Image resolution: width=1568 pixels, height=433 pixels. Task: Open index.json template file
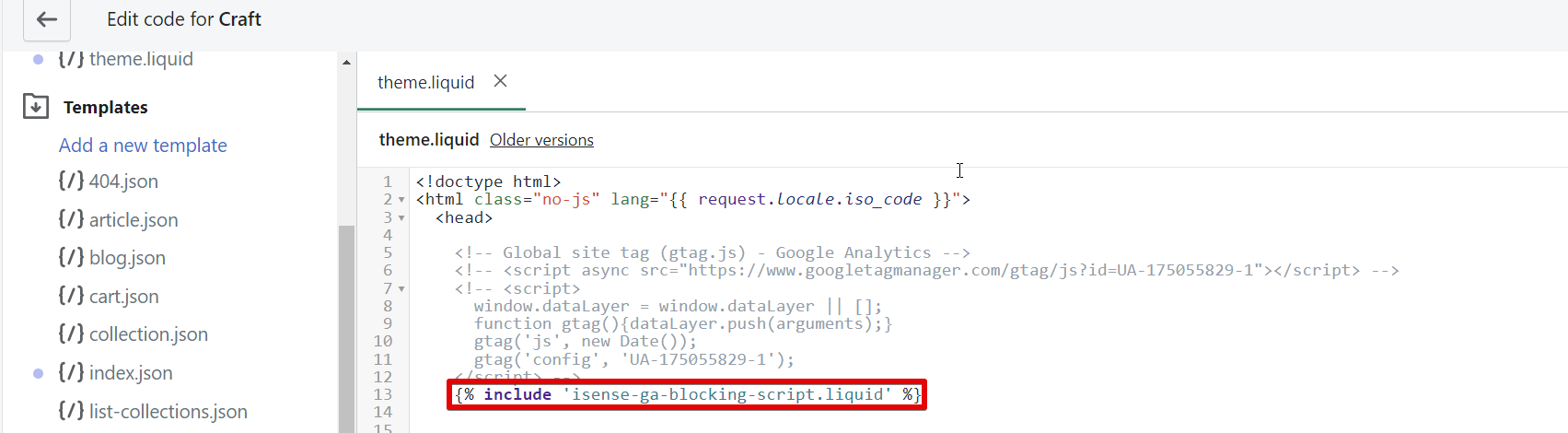(131, 373)
